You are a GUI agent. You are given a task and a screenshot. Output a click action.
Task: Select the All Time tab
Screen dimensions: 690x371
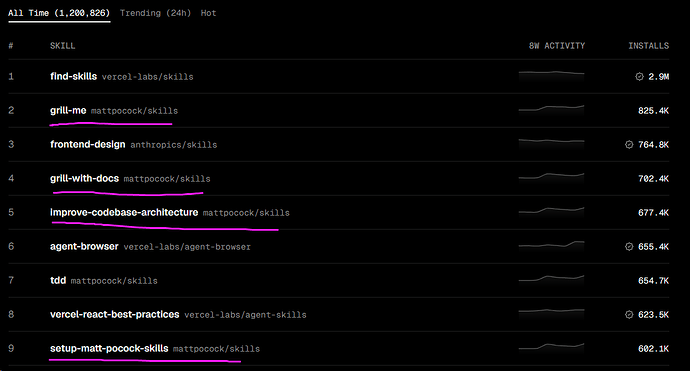[59, 13]
